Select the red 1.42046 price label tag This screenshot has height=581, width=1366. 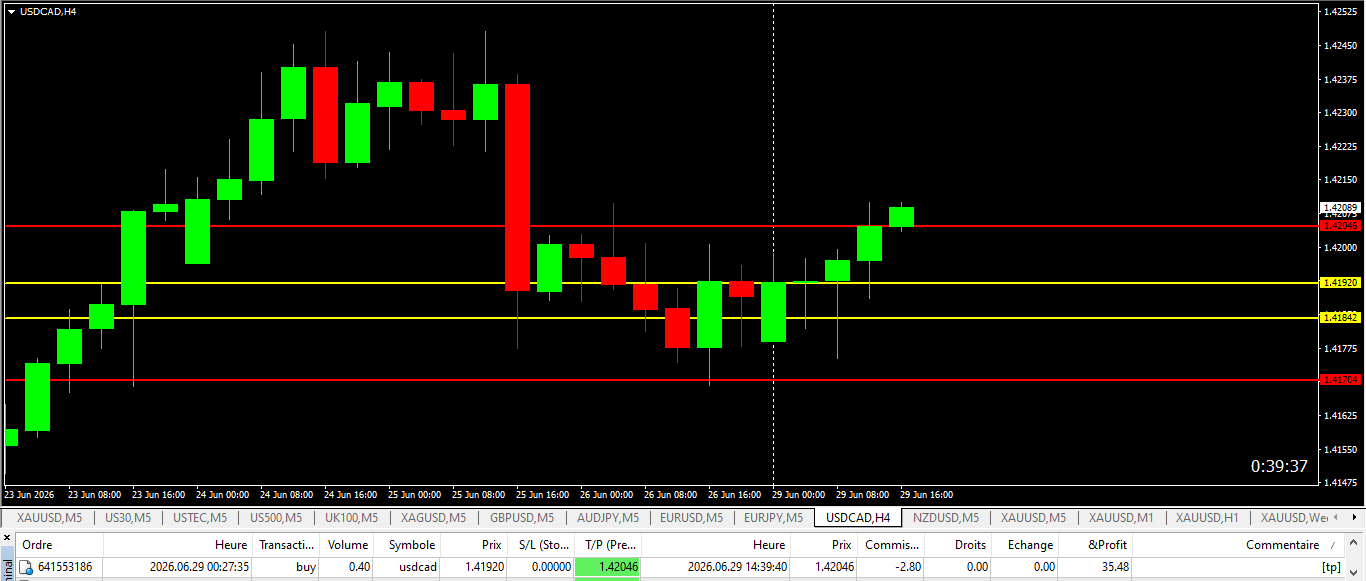[1341, 226]
